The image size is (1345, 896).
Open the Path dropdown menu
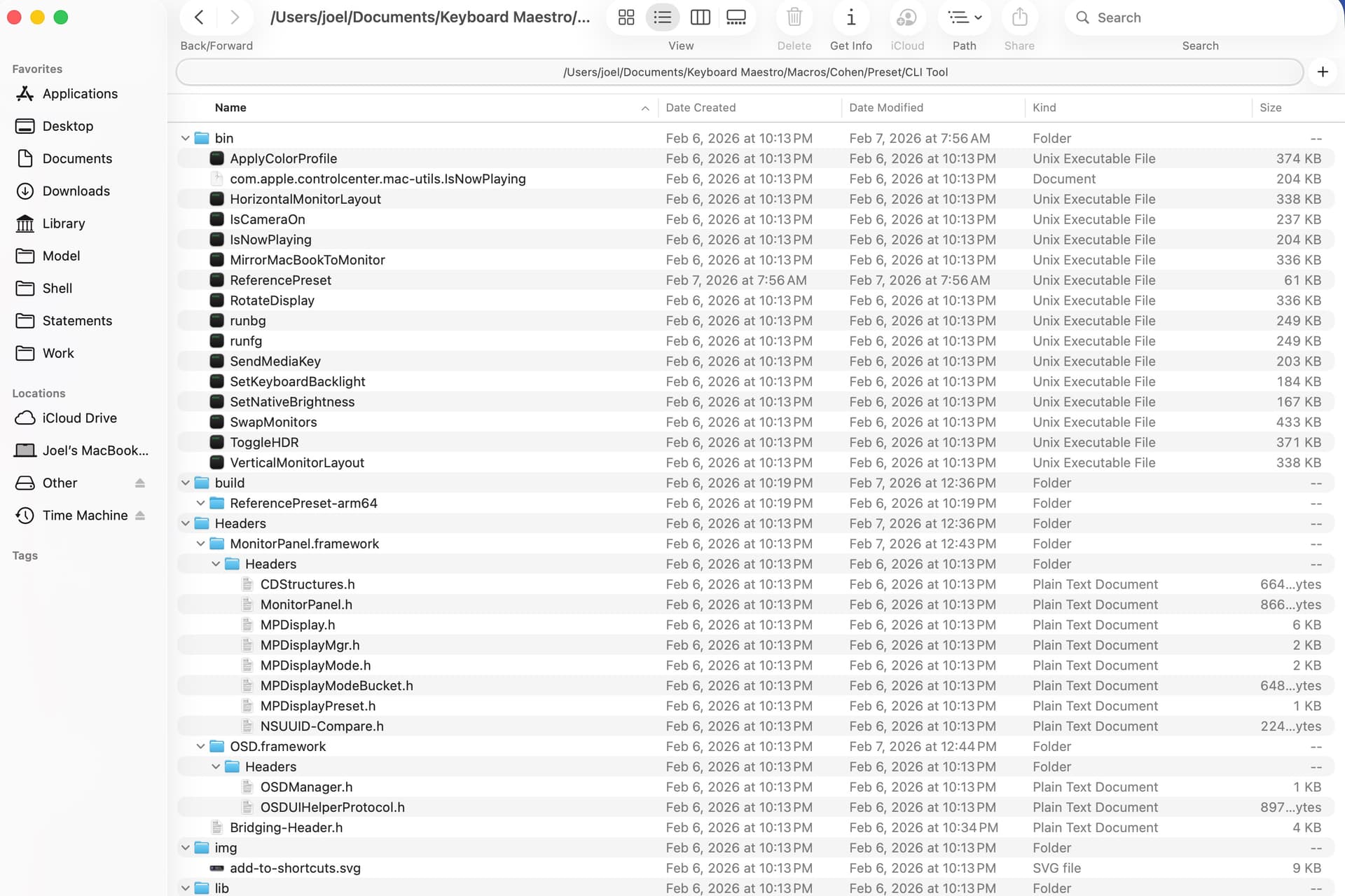click(964, 18)
